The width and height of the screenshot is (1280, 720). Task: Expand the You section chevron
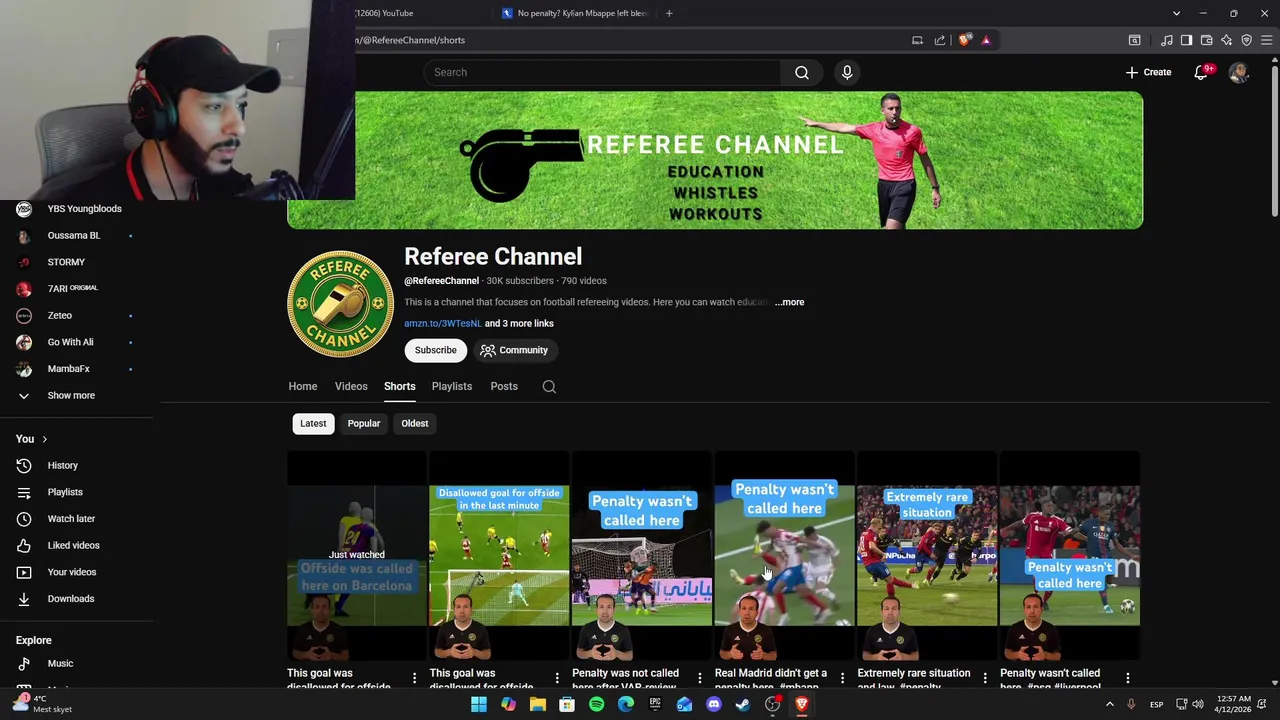pos(44,439)
